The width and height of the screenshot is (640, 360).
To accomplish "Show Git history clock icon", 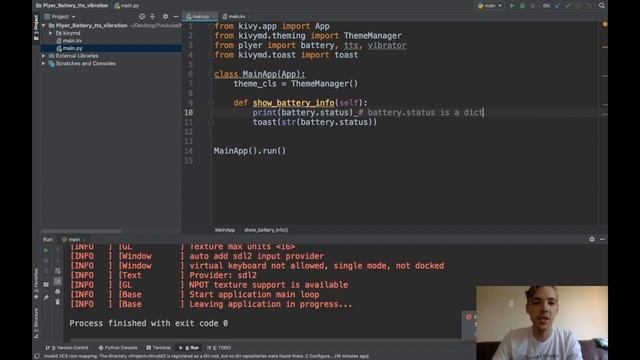I will [x=578, y=6].
